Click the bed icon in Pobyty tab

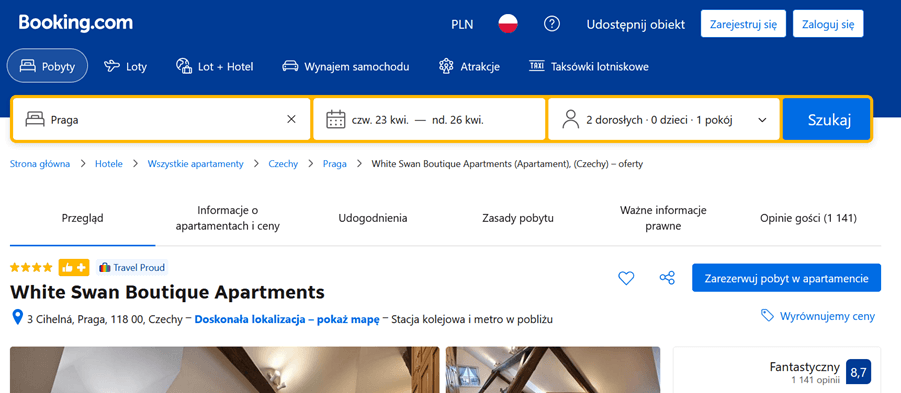(x=27, y=66)
